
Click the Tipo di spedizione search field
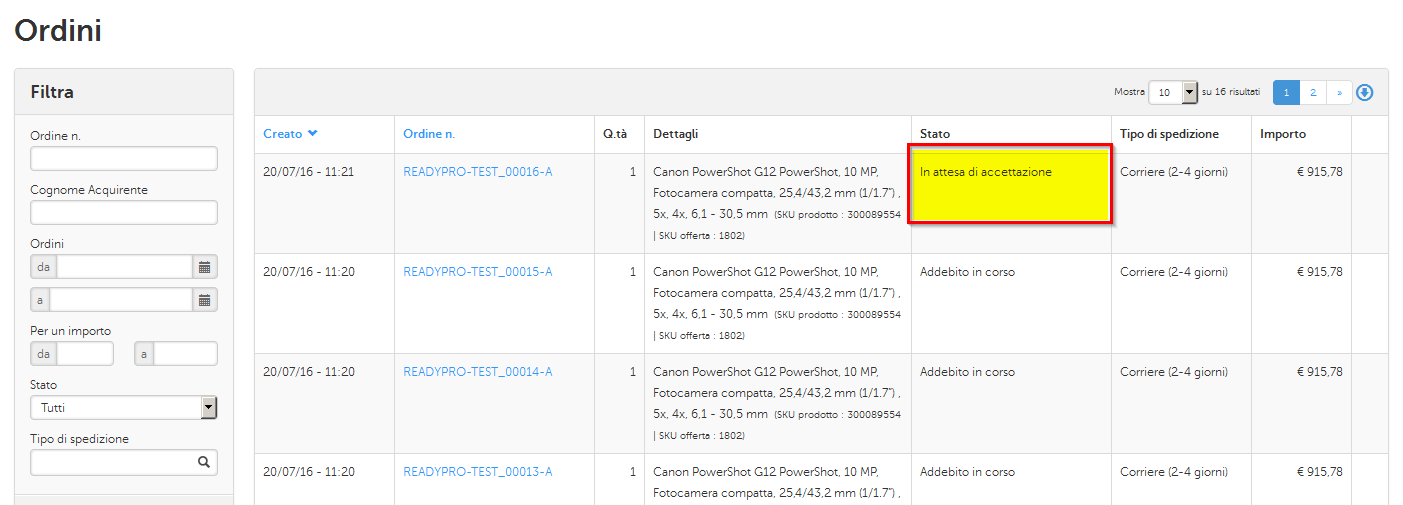click(124, 462)
